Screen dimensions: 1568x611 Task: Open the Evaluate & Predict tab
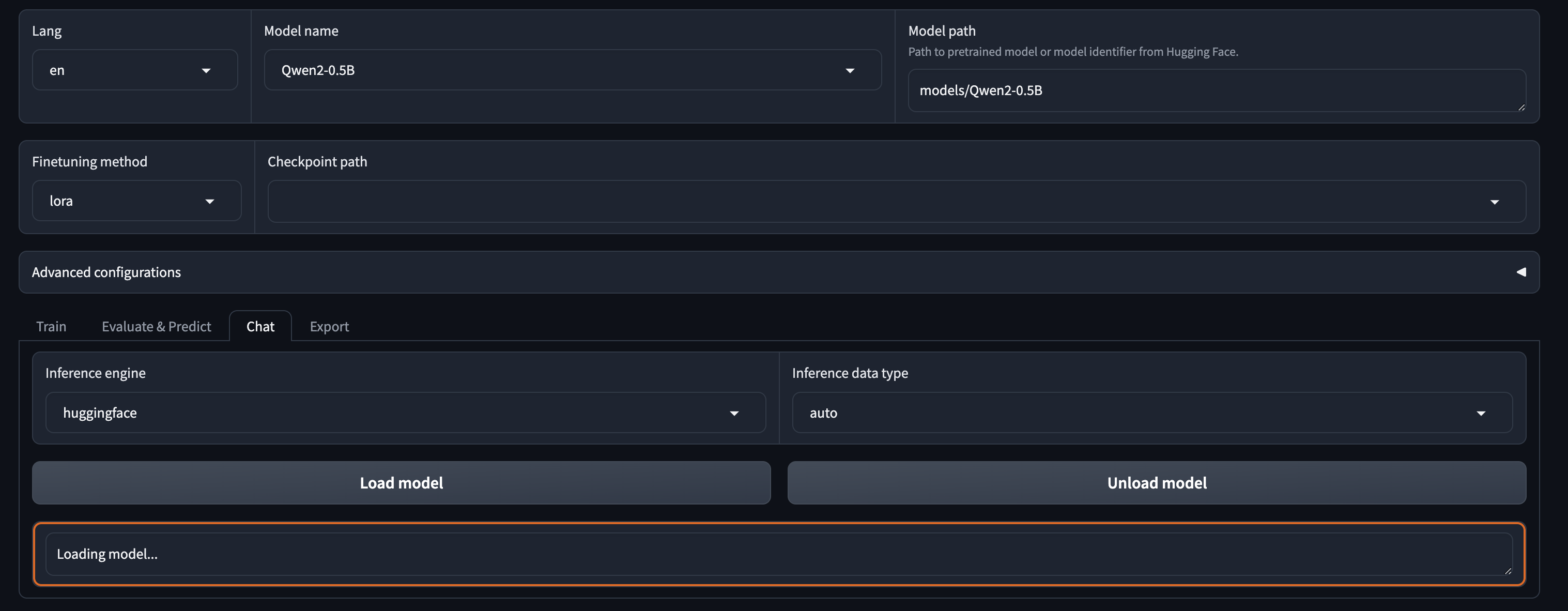tap(157, 327)
